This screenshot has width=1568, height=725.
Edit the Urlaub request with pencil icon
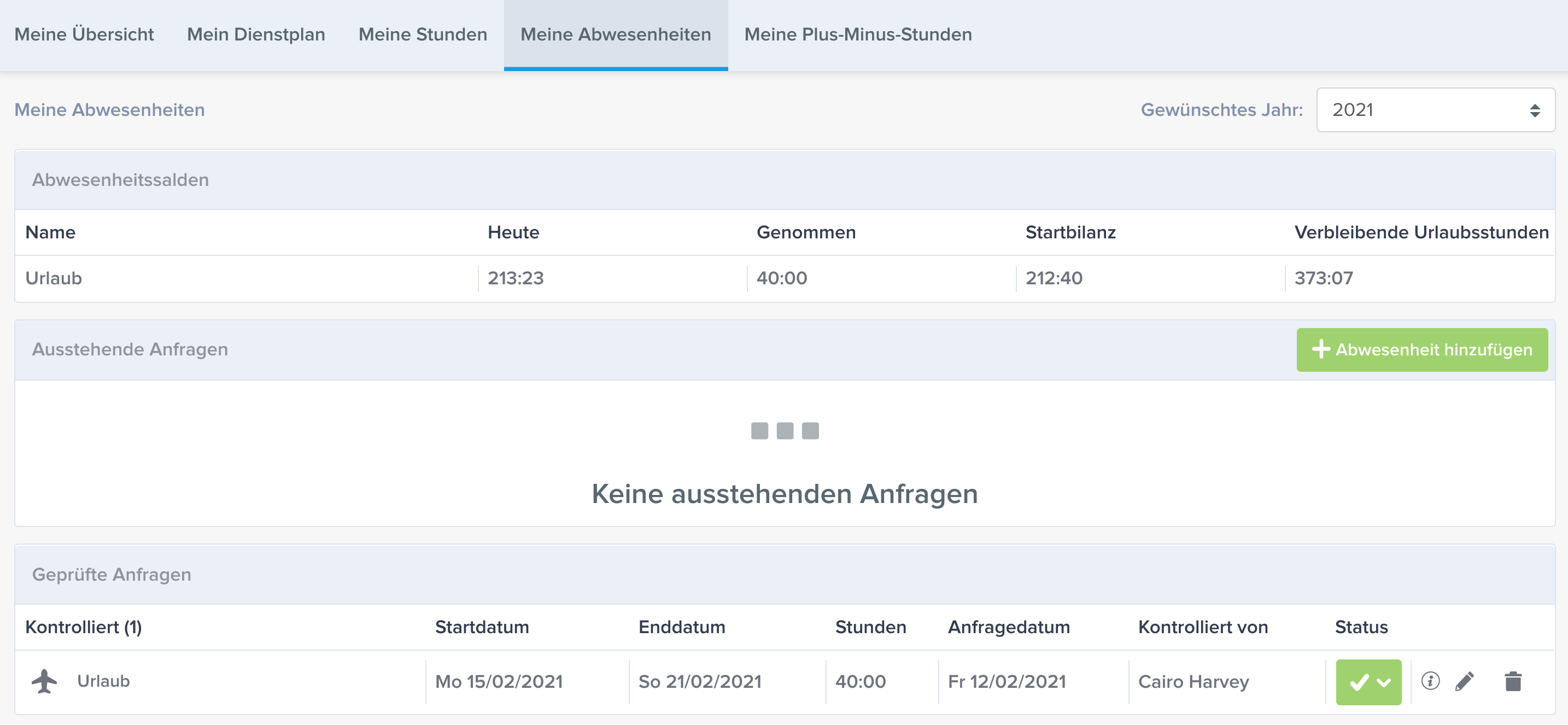pyautogui.click(x=1465, y=681)
